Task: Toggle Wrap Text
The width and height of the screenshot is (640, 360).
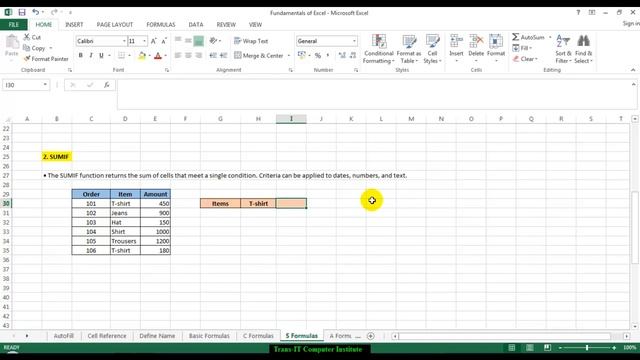Action: 251,41
